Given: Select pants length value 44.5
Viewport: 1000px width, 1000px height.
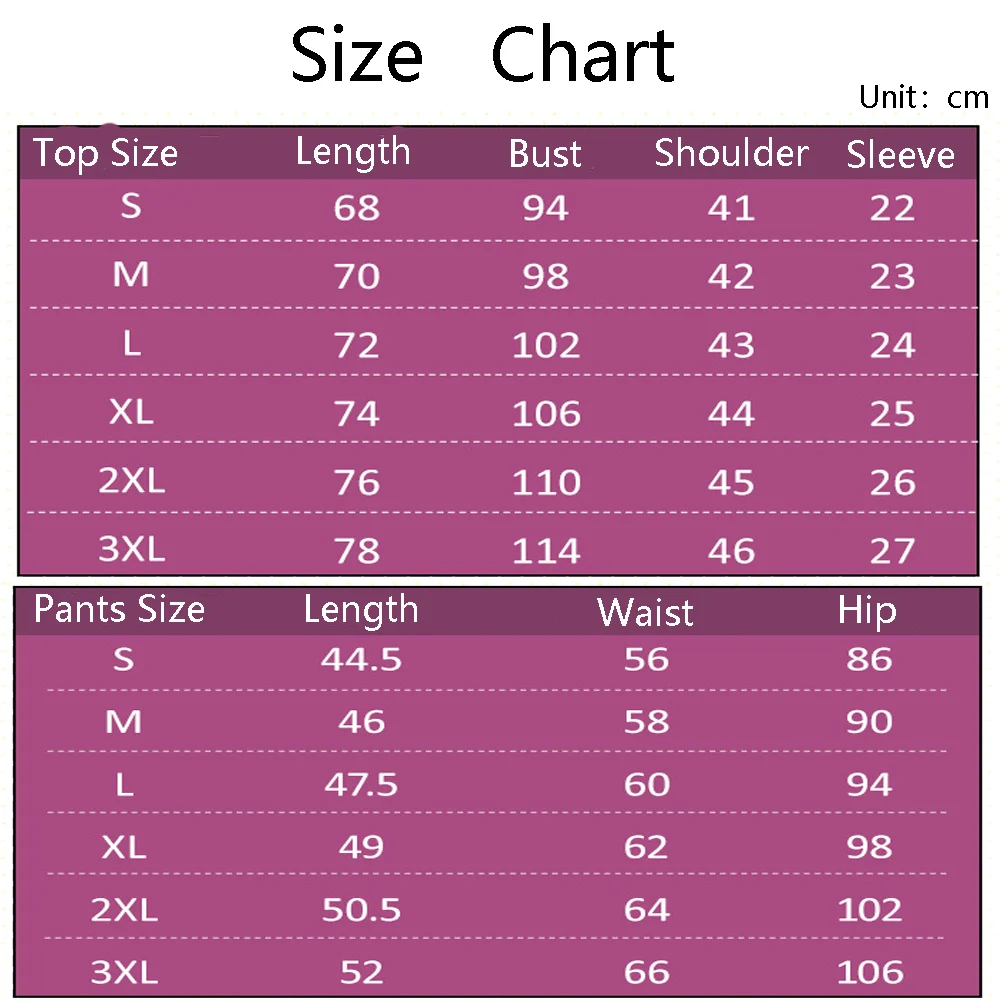Looking at the screenshot, I should pyautogui.click(x=362, y=659).
